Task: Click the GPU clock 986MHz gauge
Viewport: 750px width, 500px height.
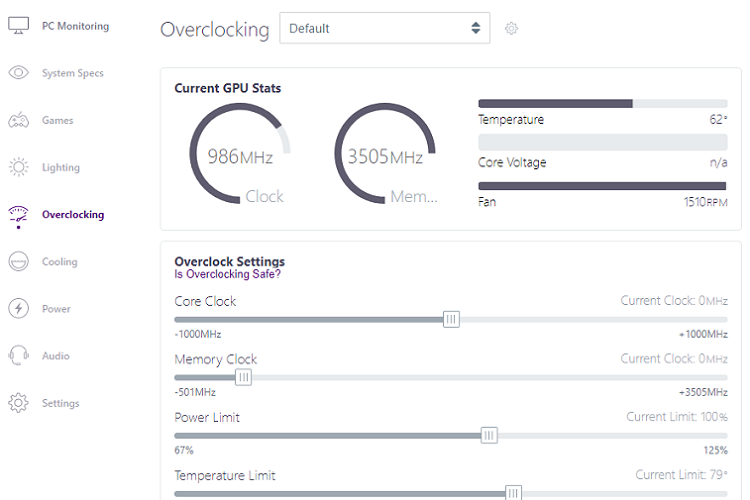Action: (x=240, y=156)
